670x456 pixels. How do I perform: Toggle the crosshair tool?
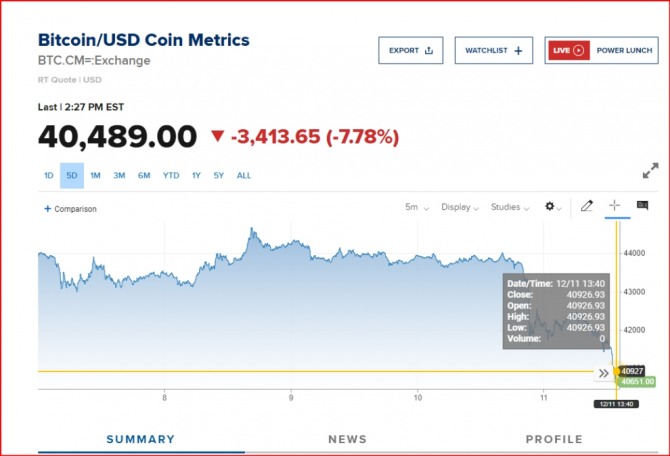615,206
